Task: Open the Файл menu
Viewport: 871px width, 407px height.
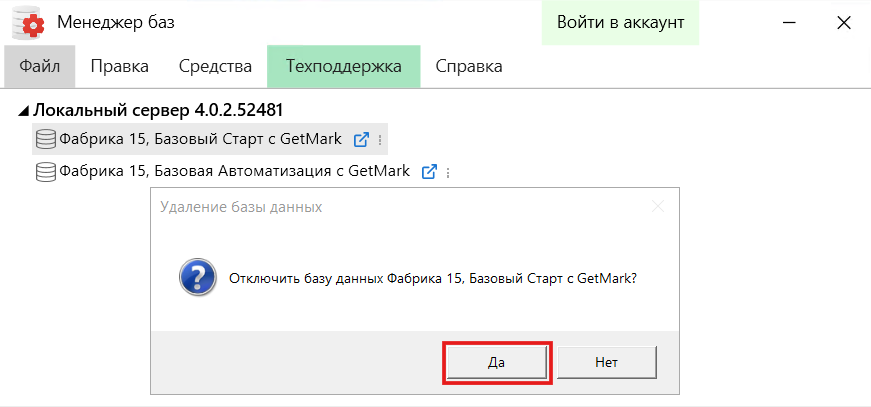Action: [39, 67]
